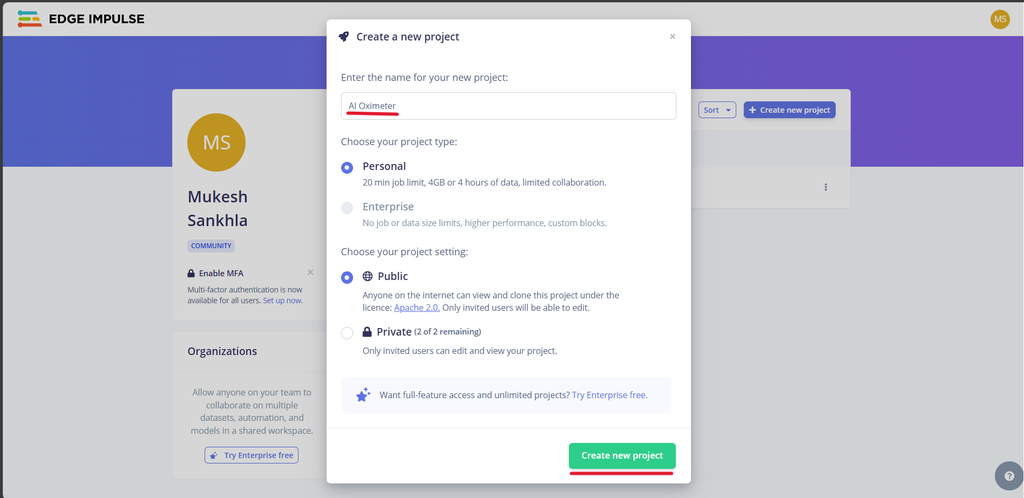Open the MS user avatar menu

point(1000,19)
